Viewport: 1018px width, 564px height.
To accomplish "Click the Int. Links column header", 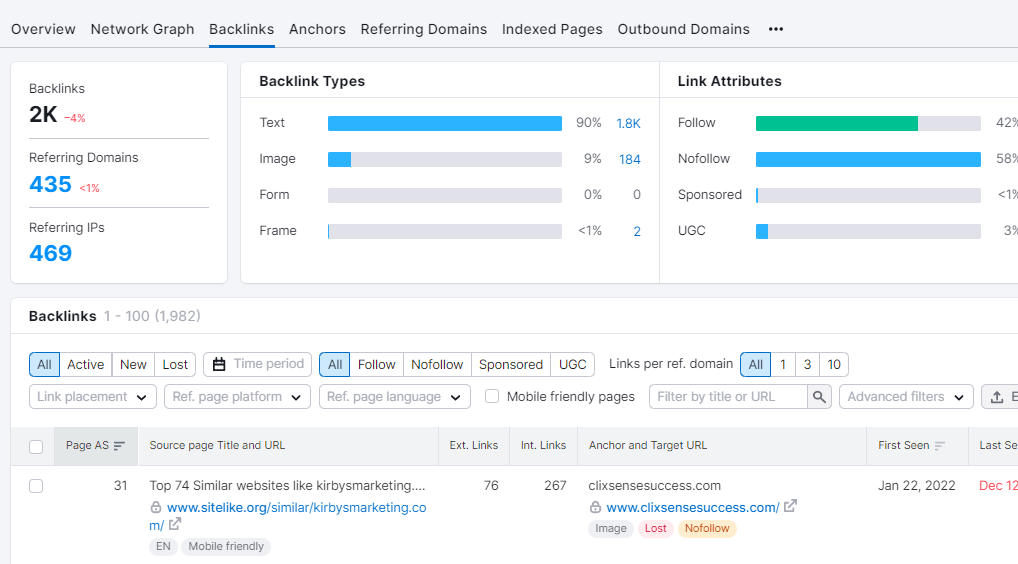I will (x=543, y=445).
